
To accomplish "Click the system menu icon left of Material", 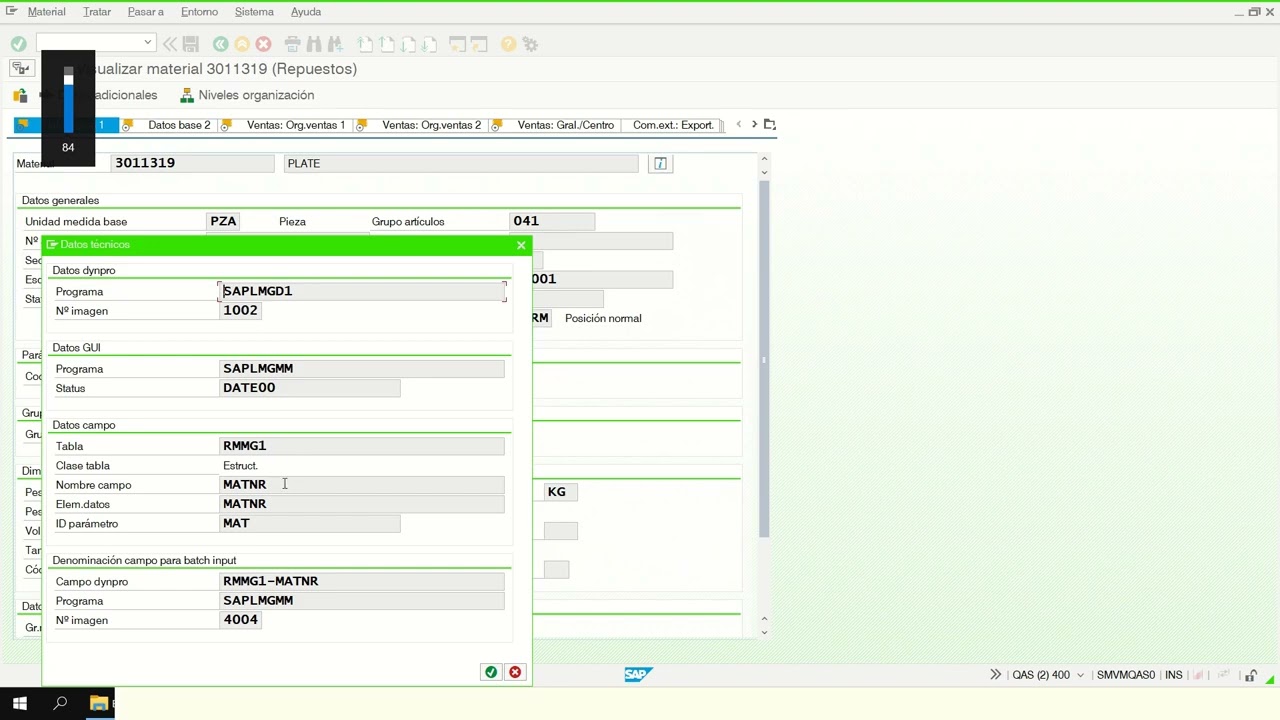I will click(x=12, y=11).
